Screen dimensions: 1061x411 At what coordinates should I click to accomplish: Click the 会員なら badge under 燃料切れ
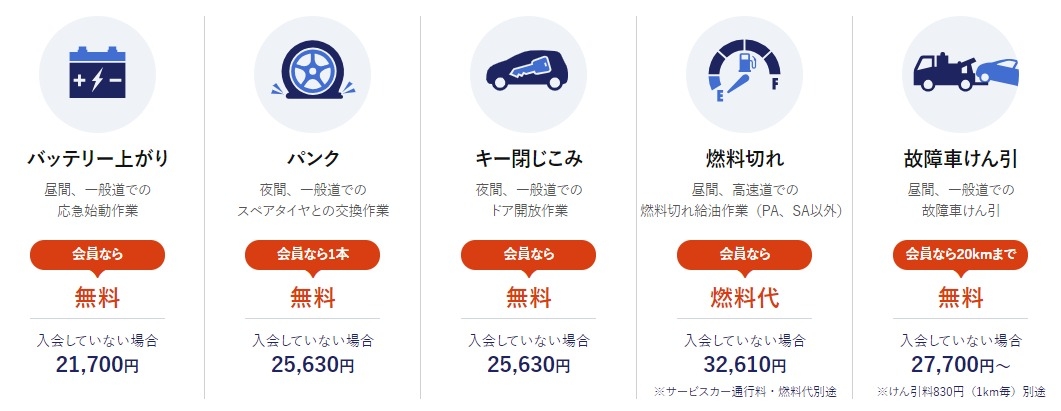744,255
